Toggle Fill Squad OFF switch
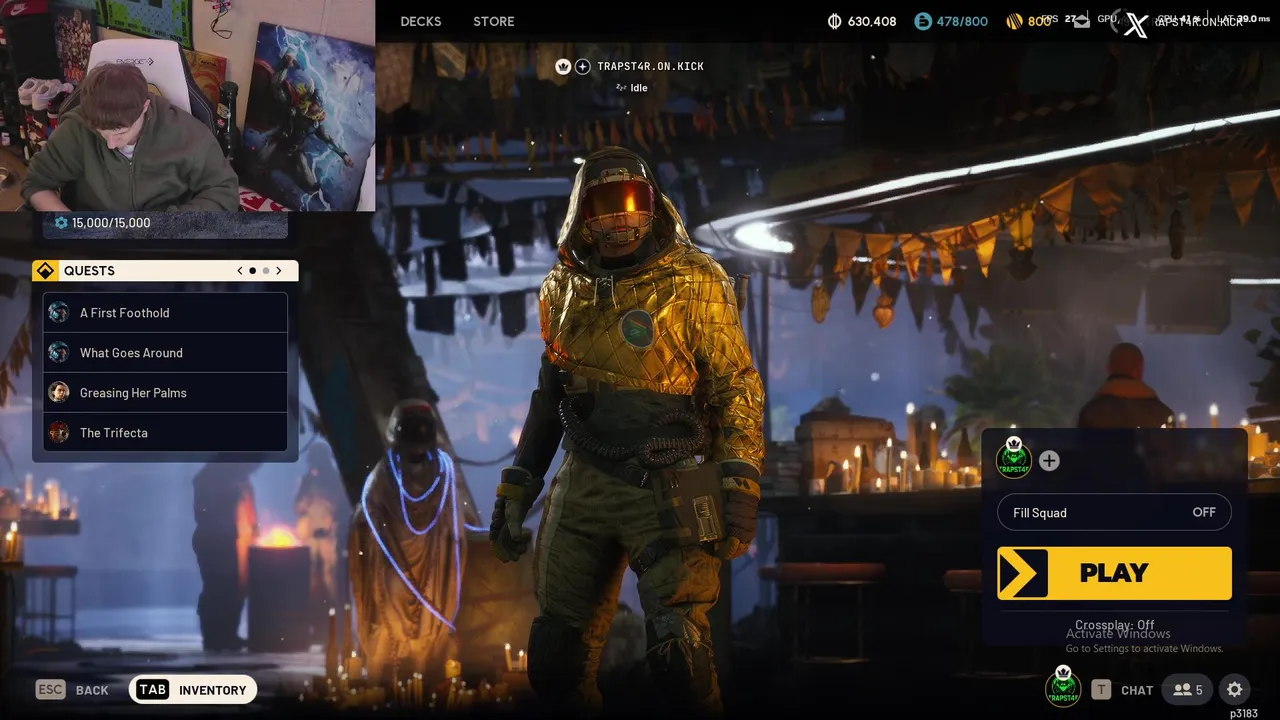This screenshot has width=1280, height=720. (x=1114, y=513)
